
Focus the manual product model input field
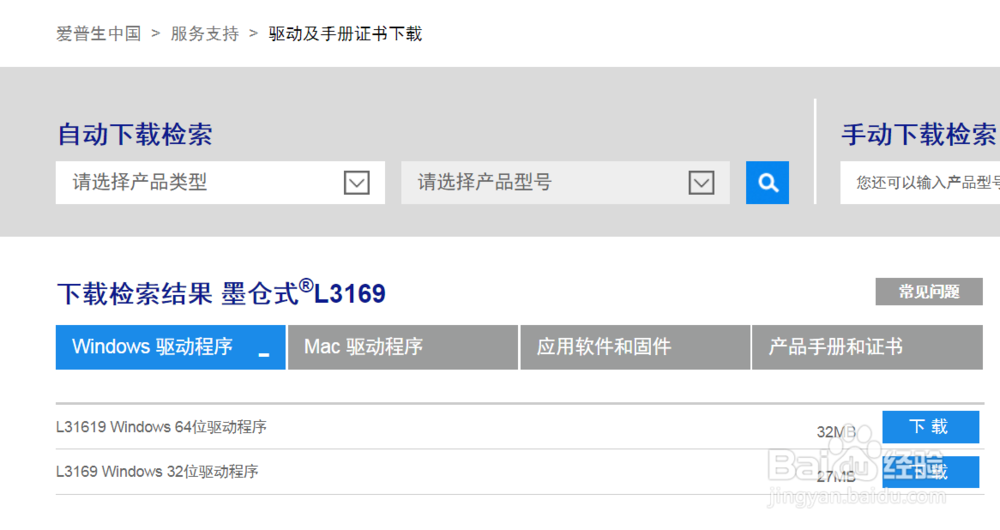coord(920,182)
